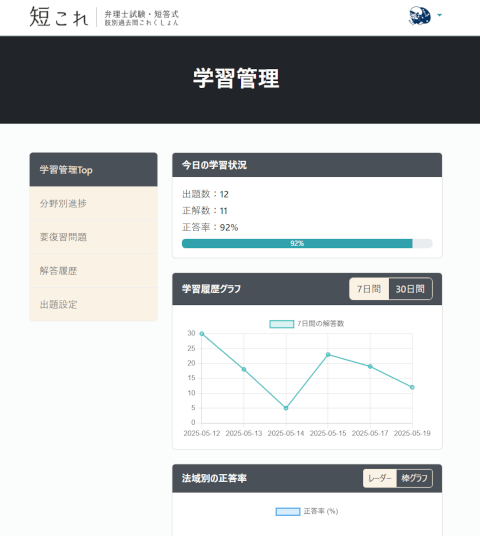Viewport: 480px width, 536px height.
Task: Open 分野別進捗 from the sidebar
Action: point(93,203)
